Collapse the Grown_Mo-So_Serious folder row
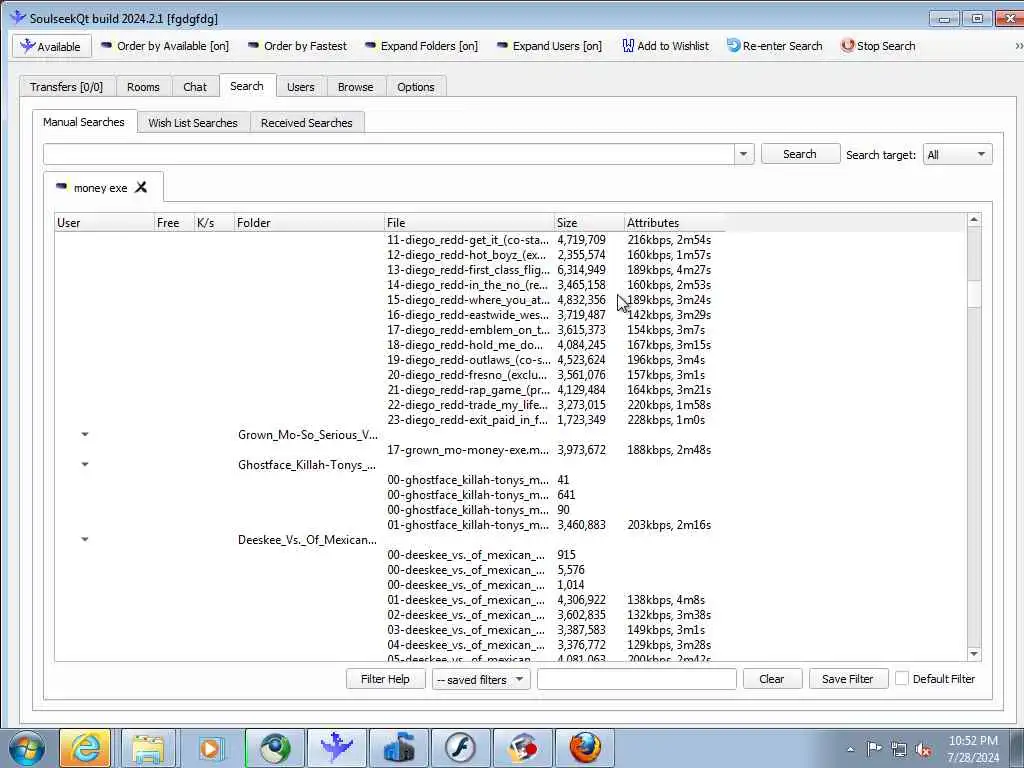 coord(85,434)
